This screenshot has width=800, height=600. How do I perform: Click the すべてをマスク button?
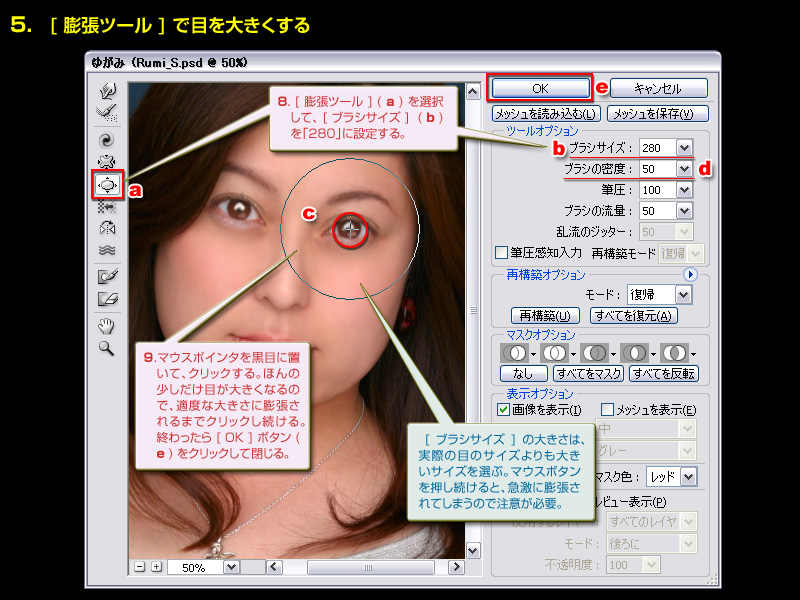coord(588,373)
